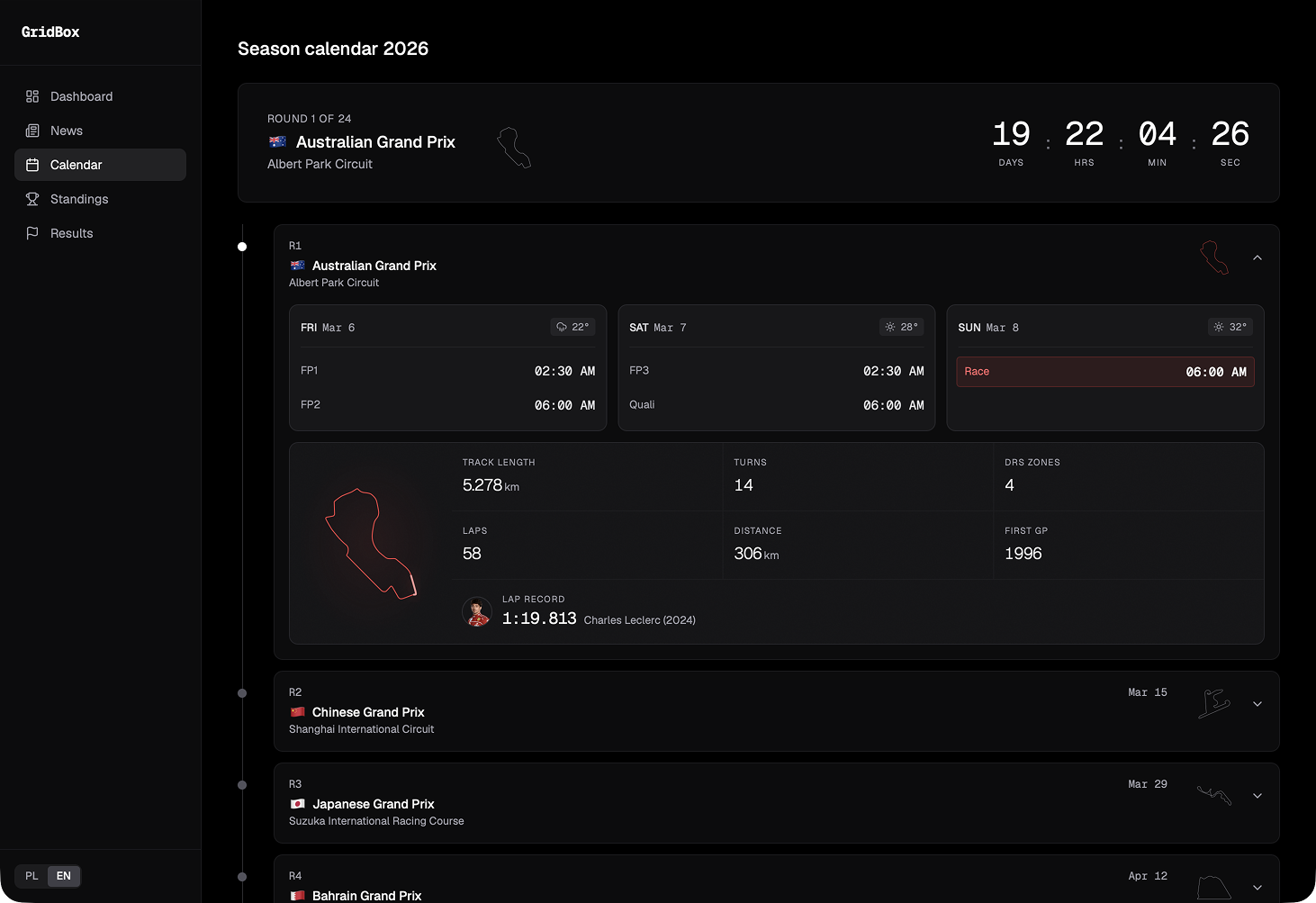Open the Standings page from sidebar
Viewport: 1316px width, 903px height.
pos(79,198)
